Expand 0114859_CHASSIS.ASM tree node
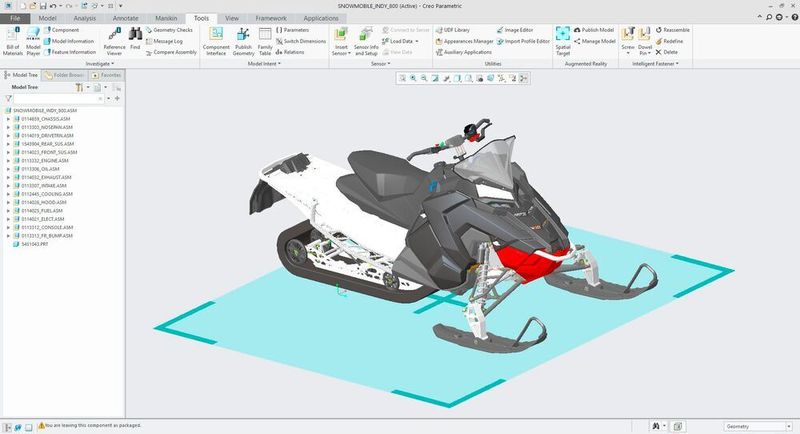The width and height of the screenshot is (800, 434). (x=8, y=119)
